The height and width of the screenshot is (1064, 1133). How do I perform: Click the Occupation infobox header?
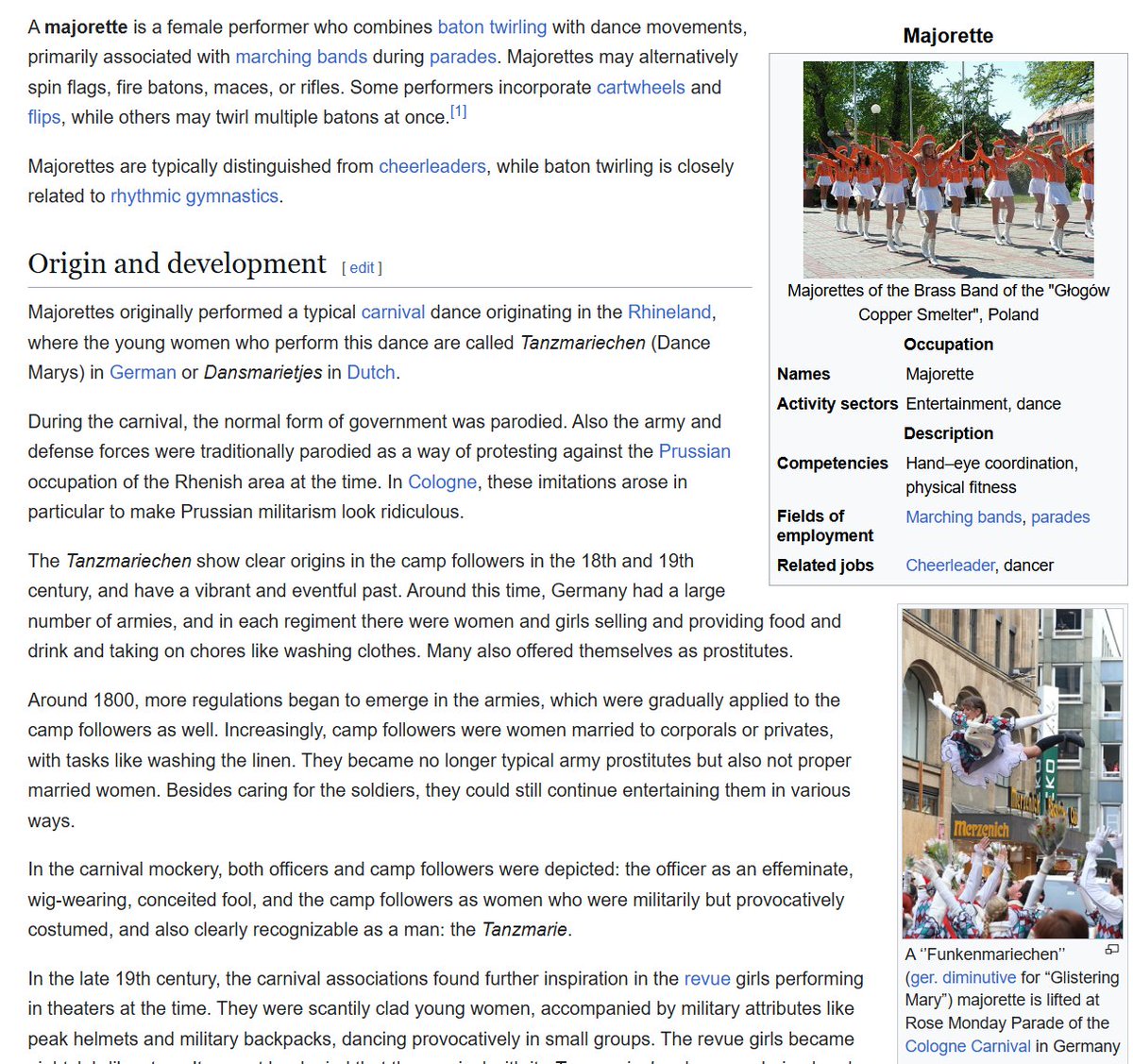(x=948, y=345)
